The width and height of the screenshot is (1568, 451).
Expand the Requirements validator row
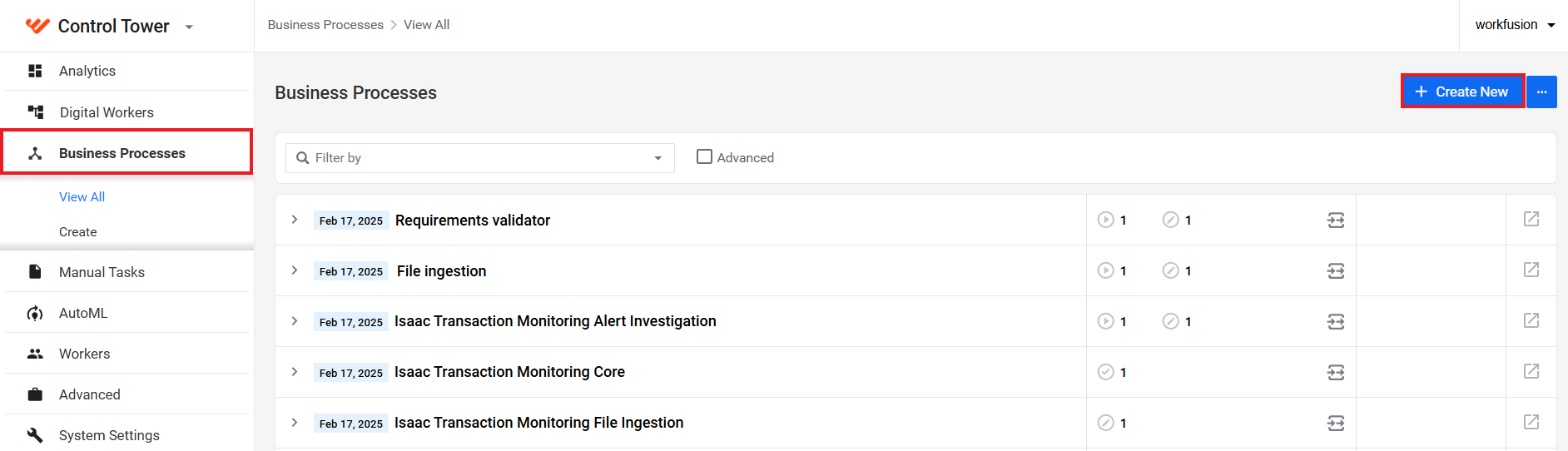click(294, 220)
